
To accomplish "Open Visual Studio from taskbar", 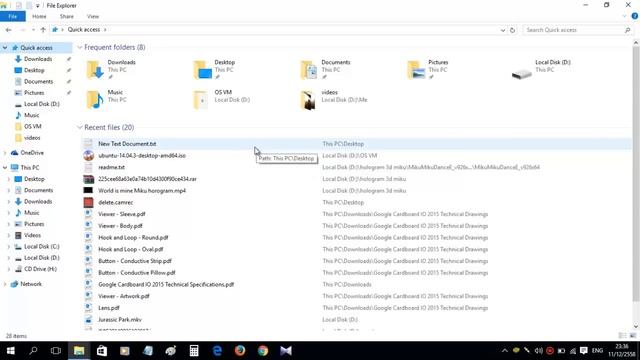I will 286,351.
